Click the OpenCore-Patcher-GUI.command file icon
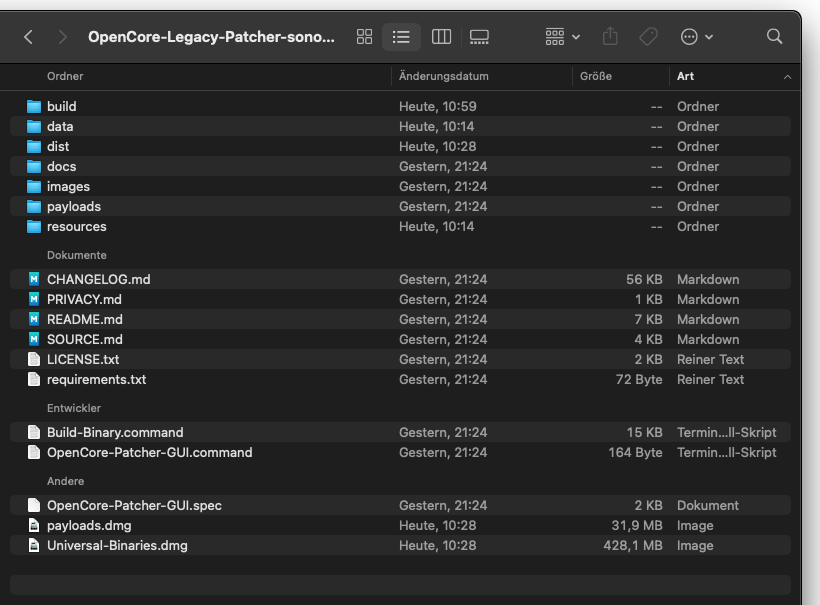This screenshot has height=605, width=820. click(34, 452)
